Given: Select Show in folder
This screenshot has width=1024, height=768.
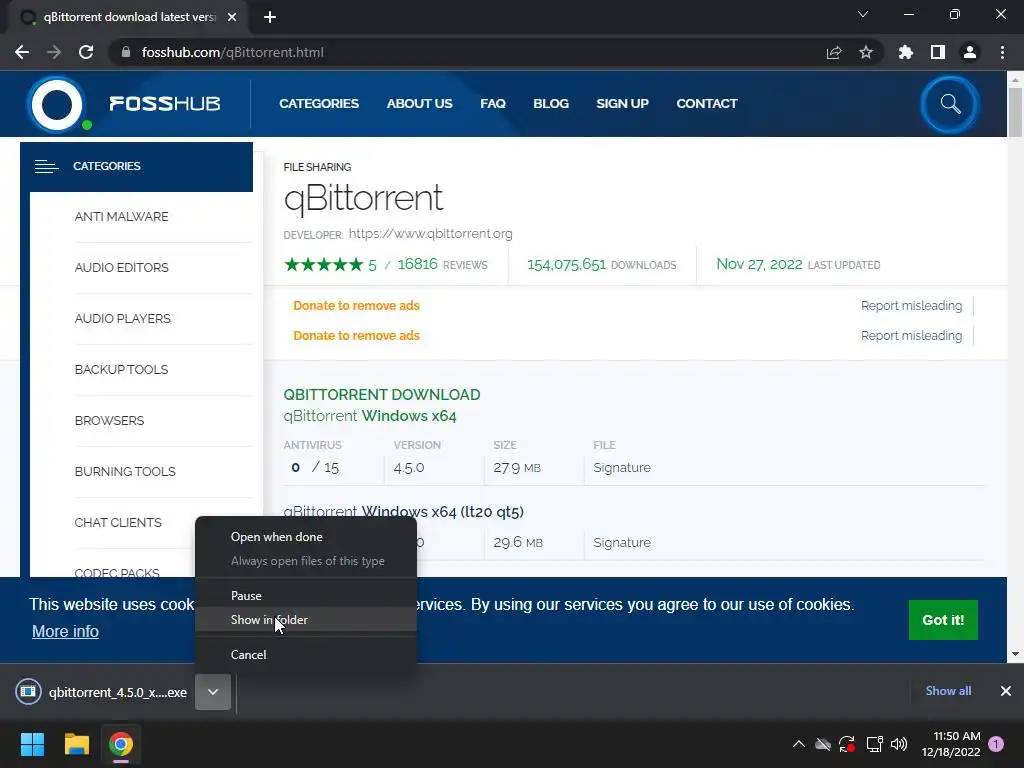Looking at the screenshot, I should tap(306, 620).
